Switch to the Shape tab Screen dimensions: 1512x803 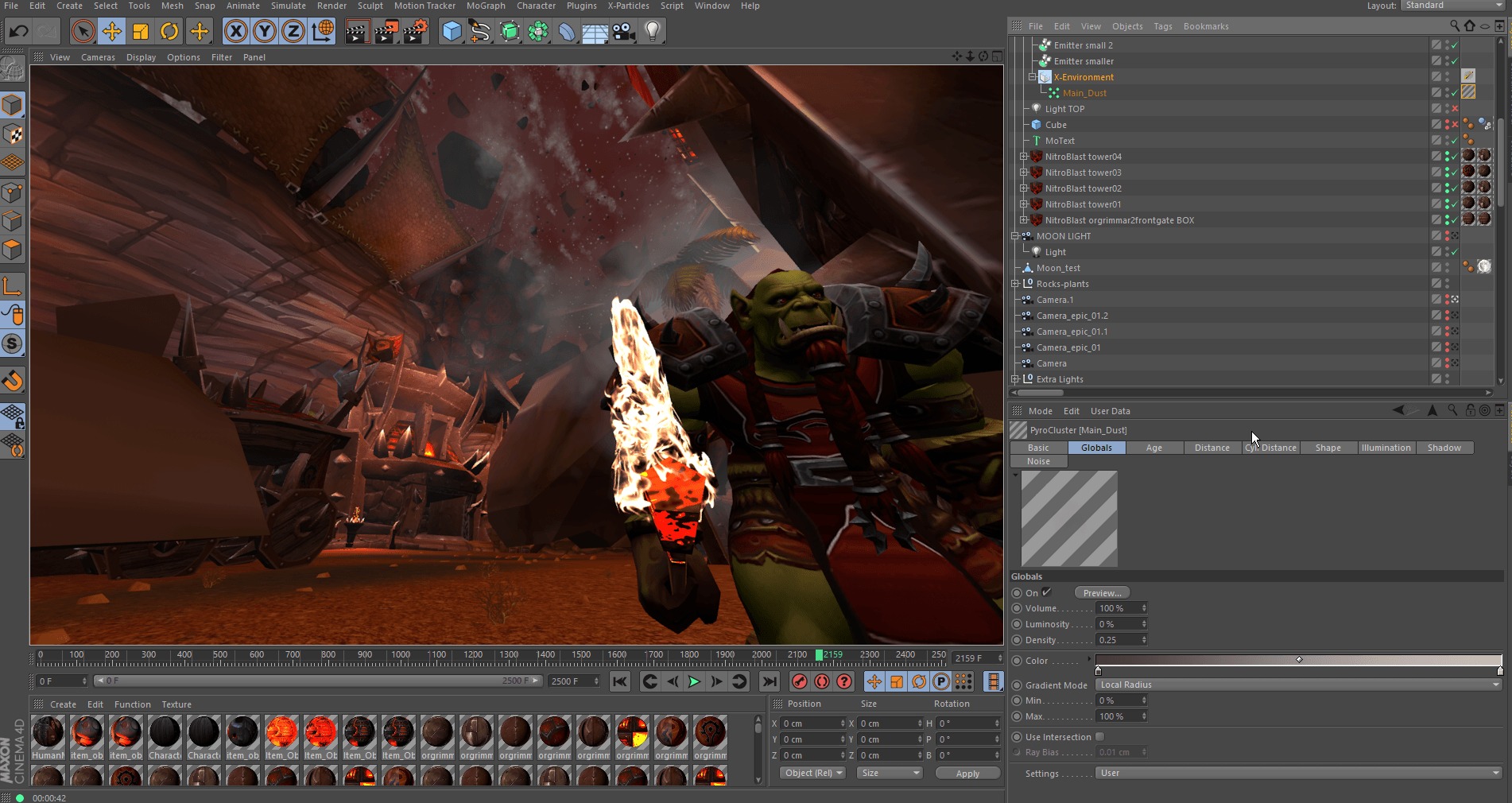(x=1328, y=448)
